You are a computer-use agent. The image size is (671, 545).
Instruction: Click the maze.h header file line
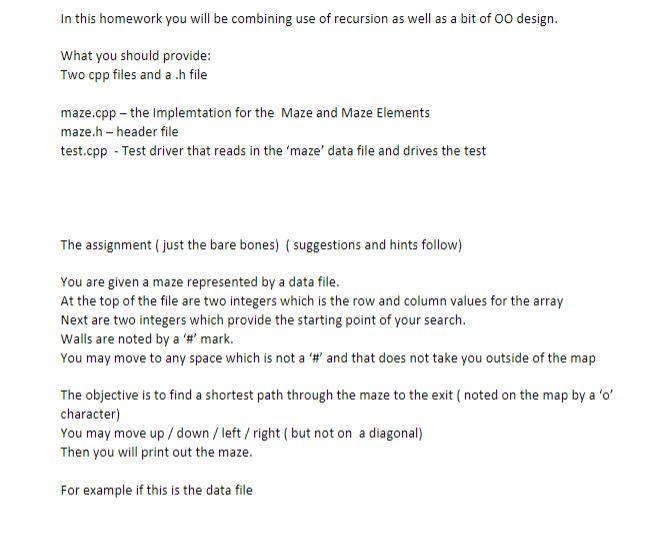(x=119, y=132)
